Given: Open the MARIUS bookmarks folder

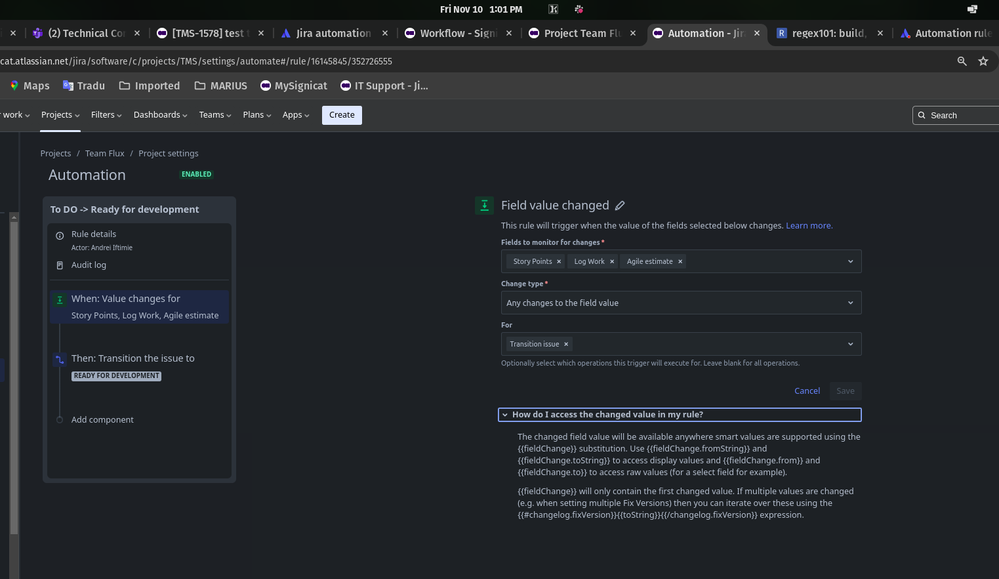Looking at the screenshot, I should pyautogui.click(x=220, y=85).
